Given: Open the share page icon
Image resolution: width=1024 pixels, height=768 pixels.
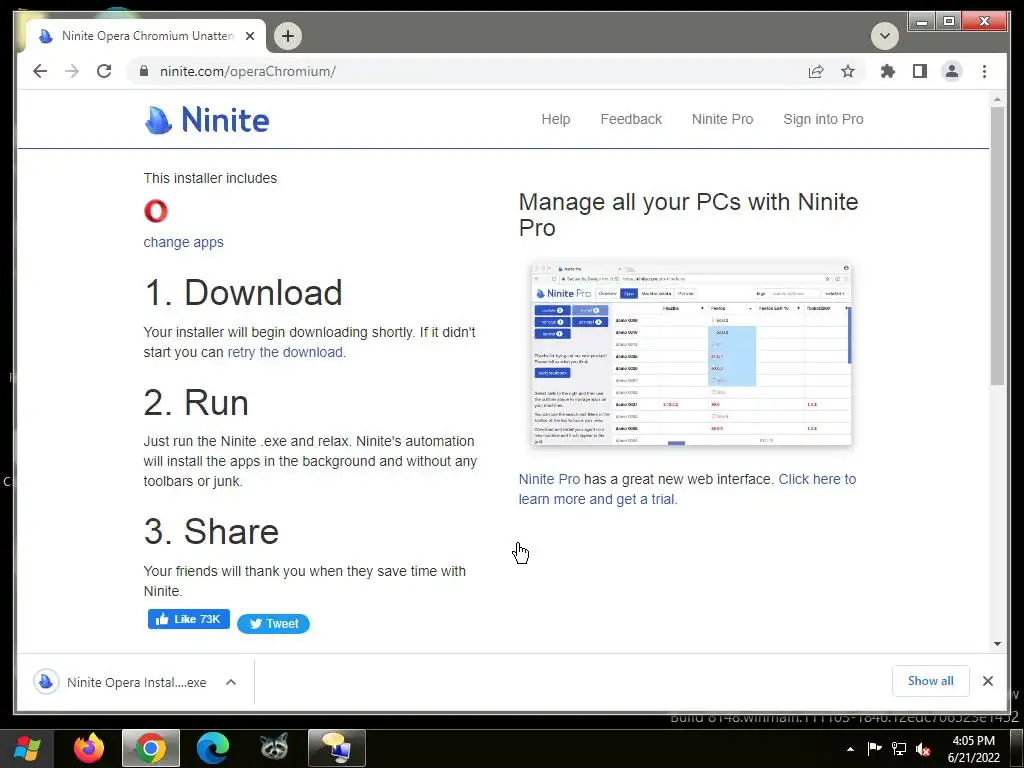Looking at the screenshot, I should pos(816,71).
